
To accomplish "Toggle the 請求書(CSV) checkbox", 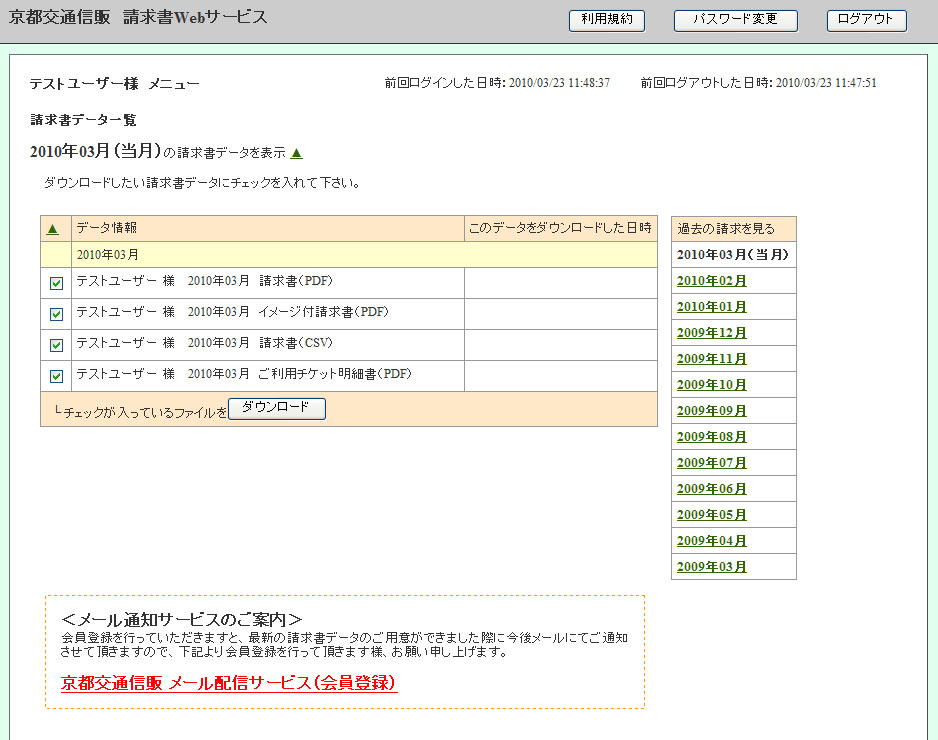I will click(x=56, y=345).
